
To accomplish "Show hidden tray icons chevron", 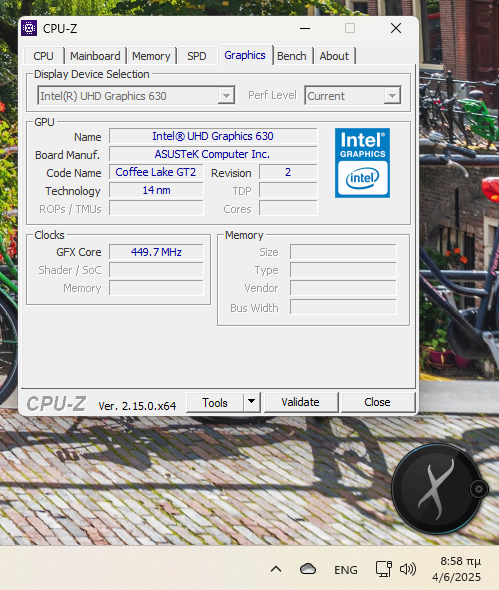I will tap(276, 569).
